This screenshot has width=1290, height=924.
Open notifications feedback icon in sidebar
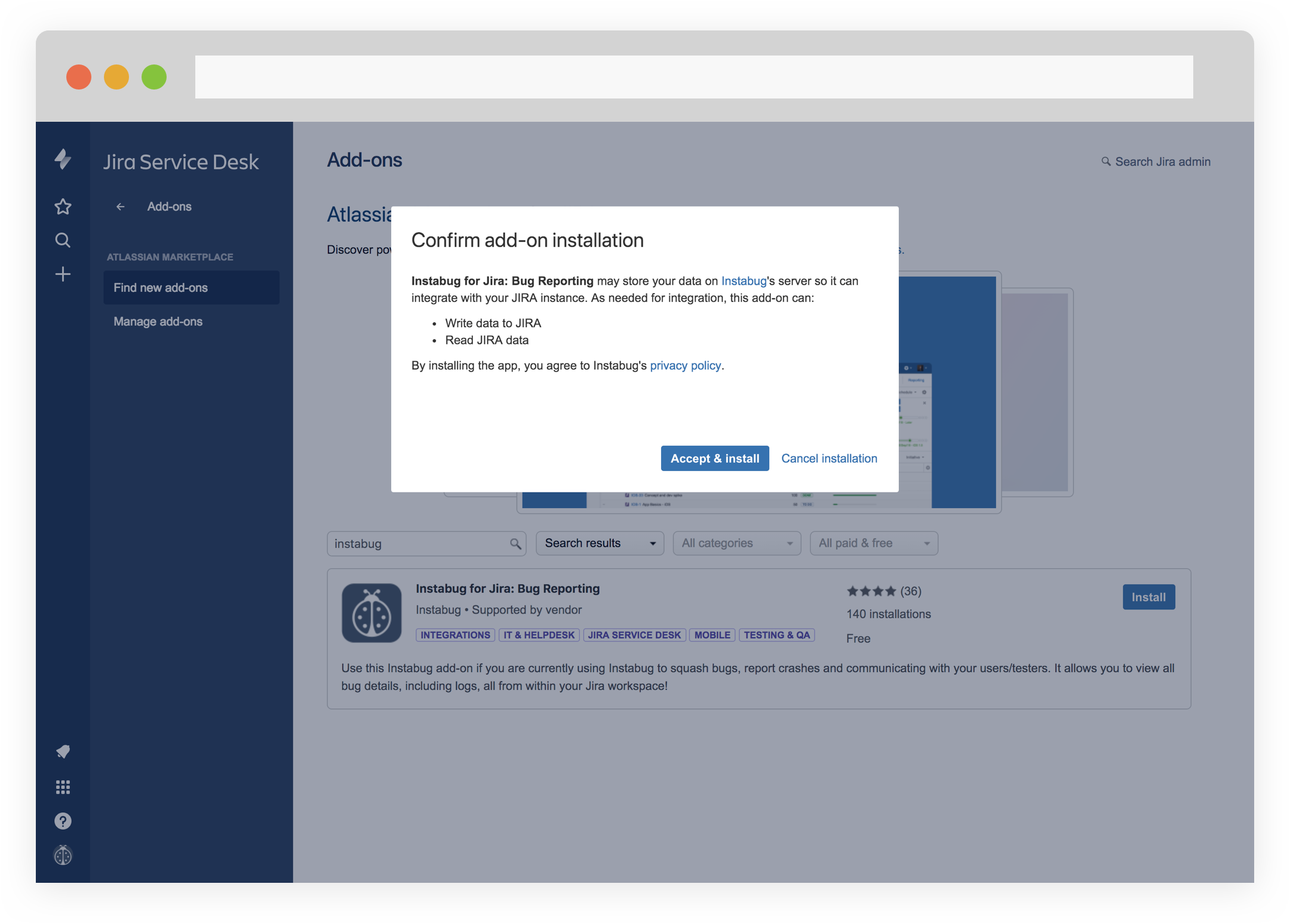[63, 752]
